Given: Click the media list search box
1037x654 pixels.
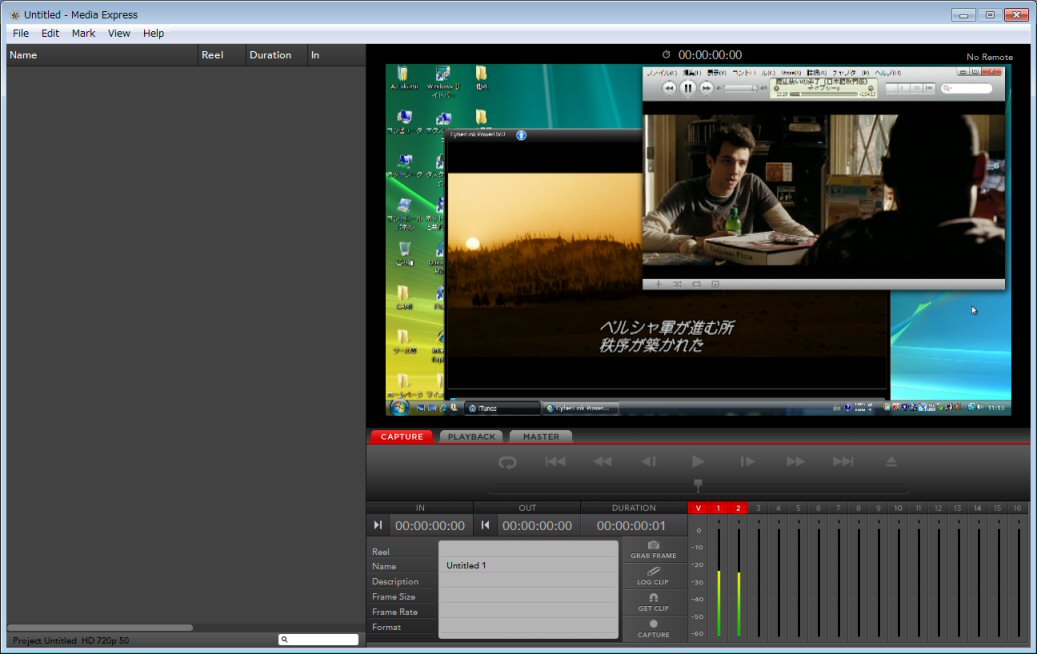Looking at the screenshot, I should pos(318,639).
